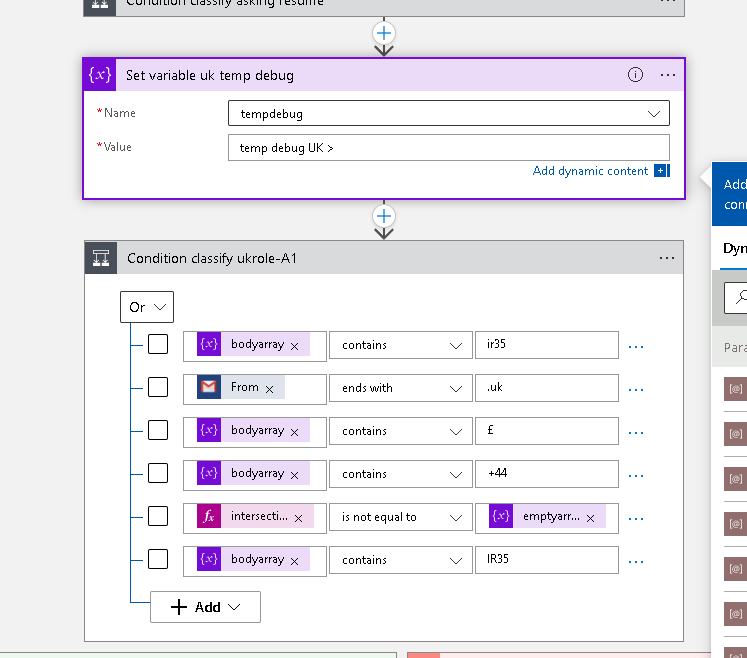Open contains operator dropdown in ir35 row
This screenshot has width=747, height=658.
pos(401,345)
